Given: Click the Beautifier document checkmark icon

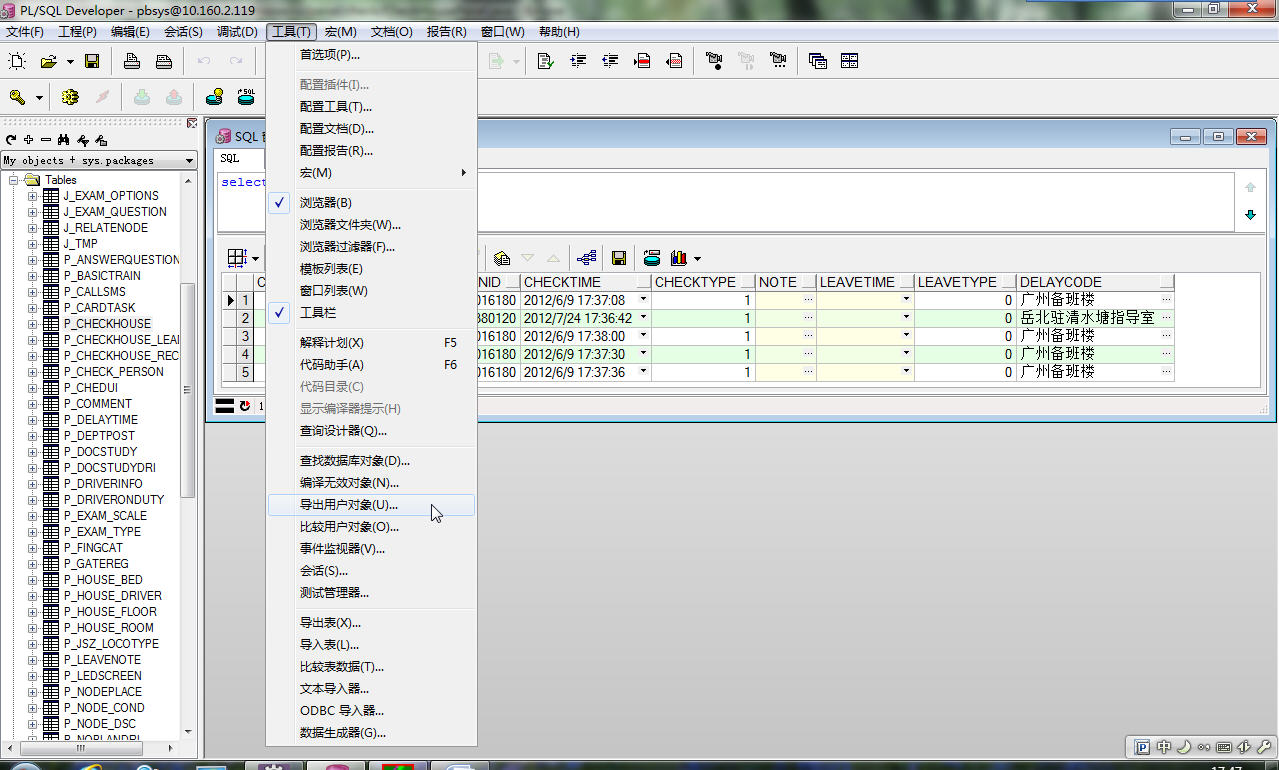Looking at the screenshot, I should coord(546,61).
